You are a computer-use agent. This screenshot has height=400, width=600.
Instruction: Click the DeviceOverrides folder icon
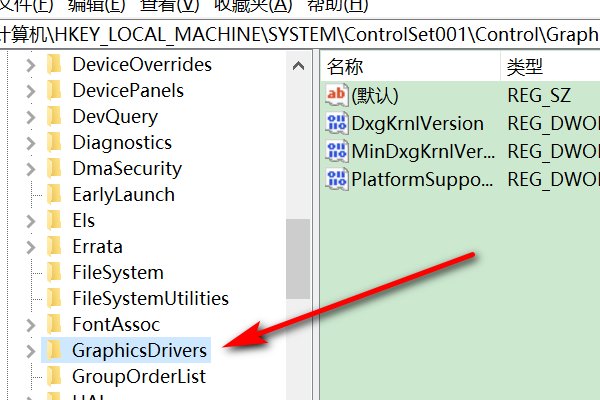tap(54, 64)
